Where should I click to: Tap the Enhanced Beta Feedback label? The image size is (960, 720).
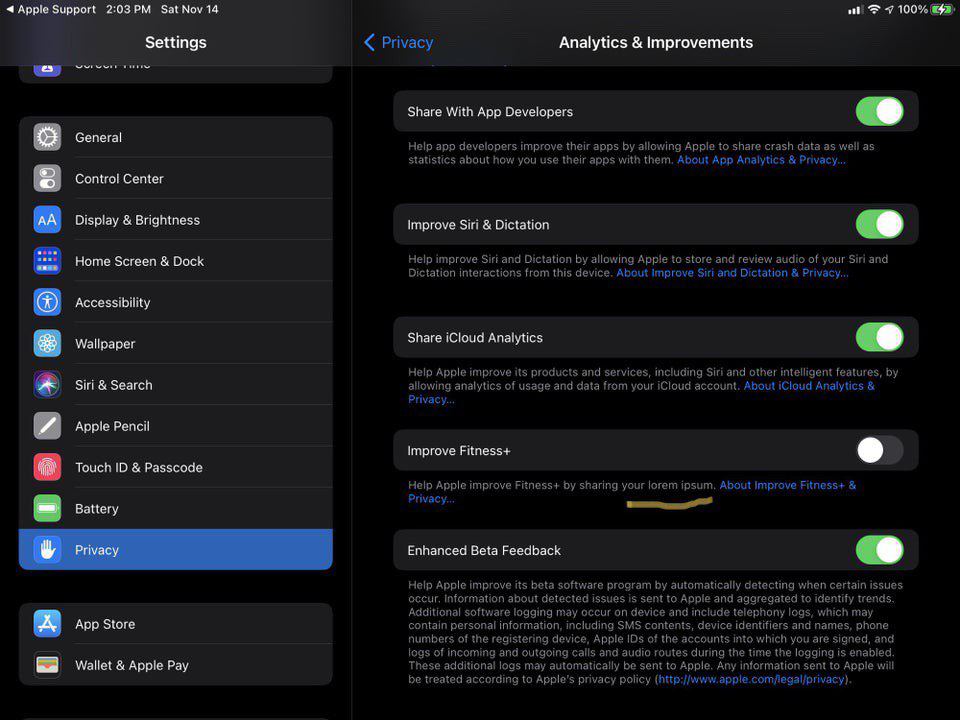pyautogui.click(x=484, y=550)
